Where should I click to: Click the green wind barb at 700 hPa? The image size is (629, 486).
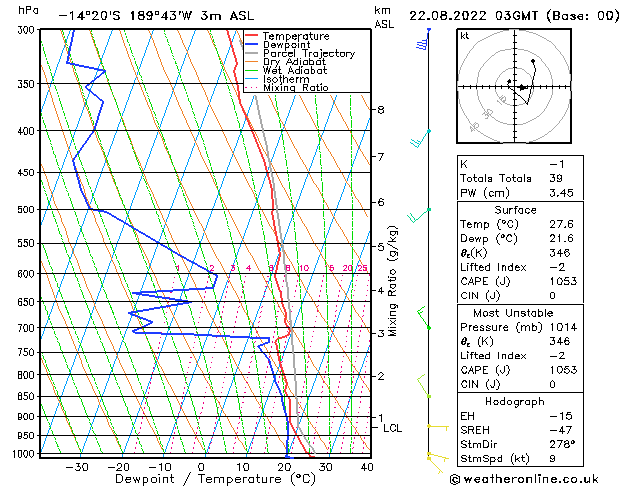(424, 318)
